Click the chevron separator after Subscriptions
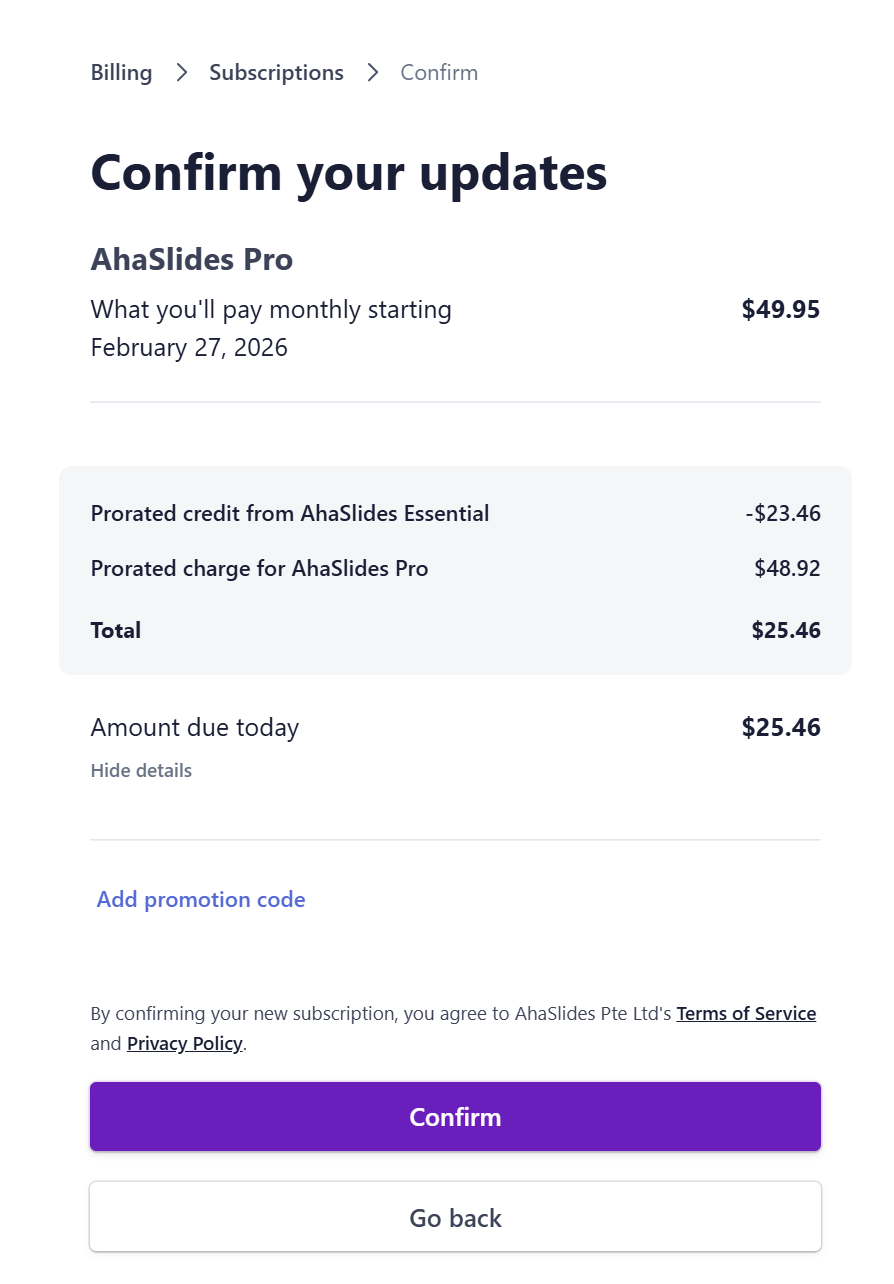 point(372,73)
